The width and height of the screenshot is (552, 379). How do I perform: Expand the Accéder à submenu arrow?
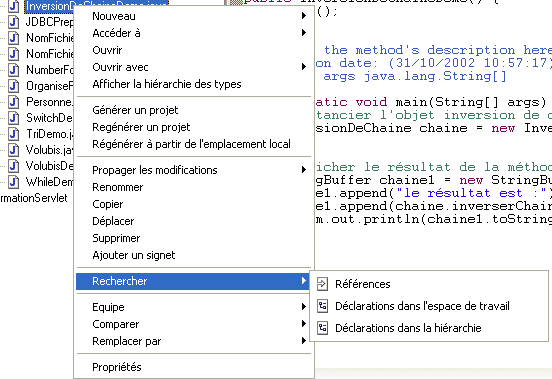pos(304,33)
